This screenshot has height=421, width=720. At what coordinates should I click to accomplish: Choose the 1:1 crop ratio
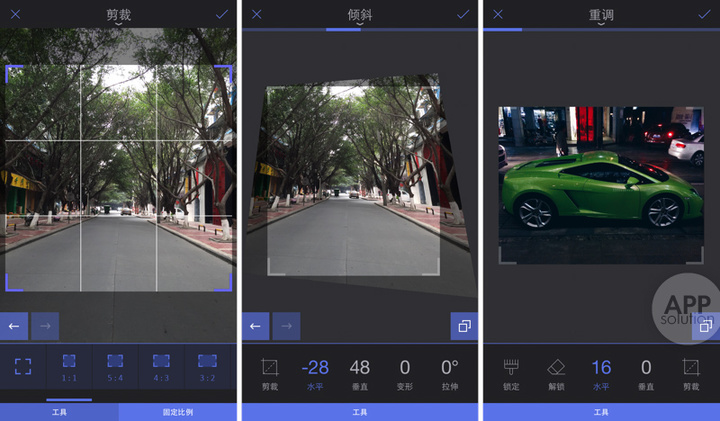pos(69,366)
